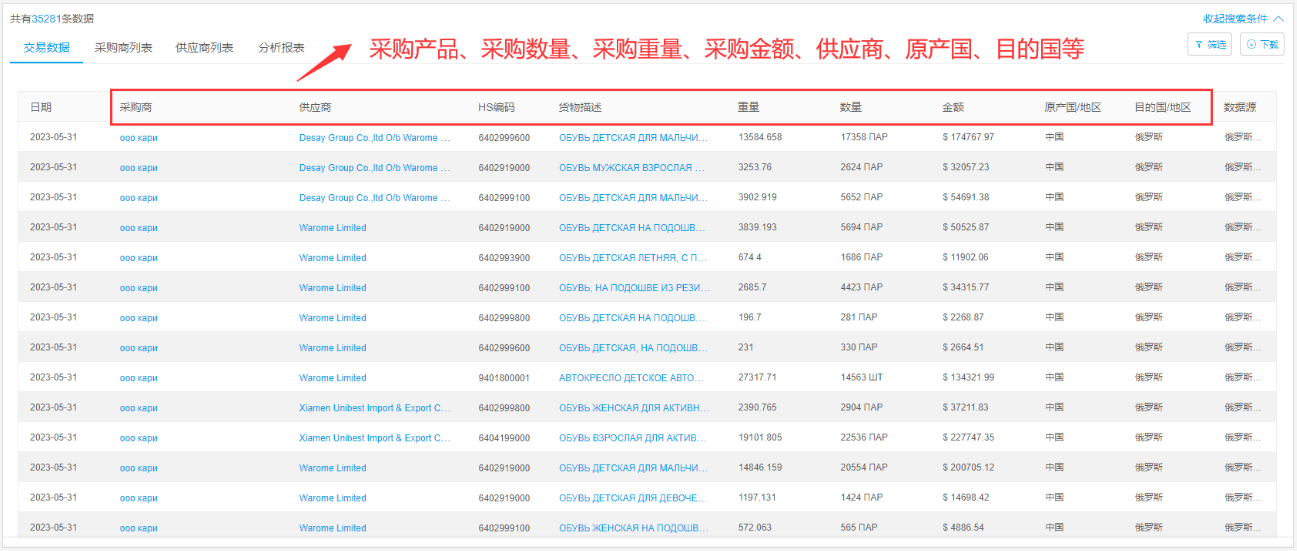Select amount $ 2268.87
Screen dimensions: 1297x551
(963, 317)
